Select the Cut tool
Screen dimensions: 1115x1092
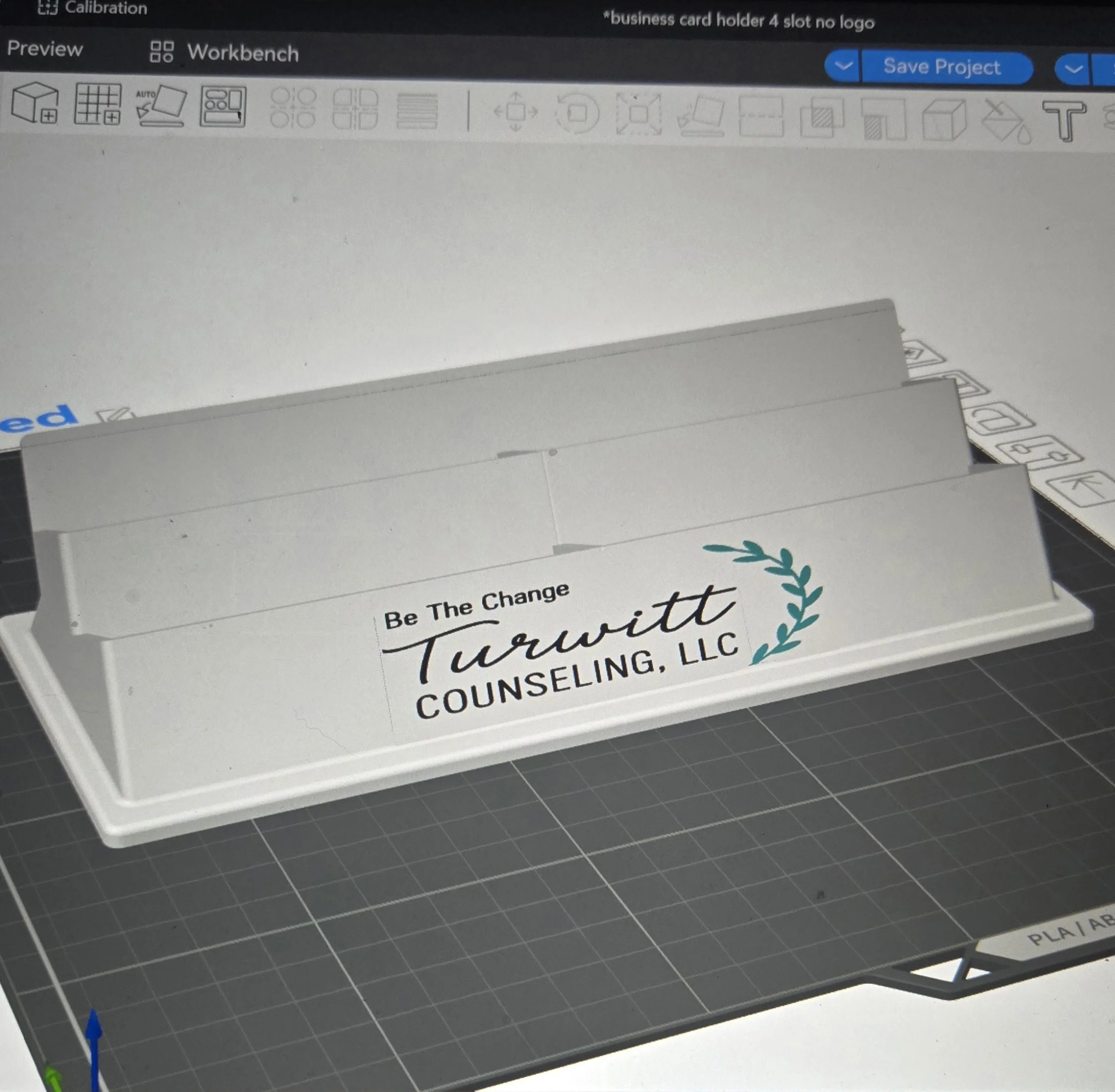tap(760, 116)
